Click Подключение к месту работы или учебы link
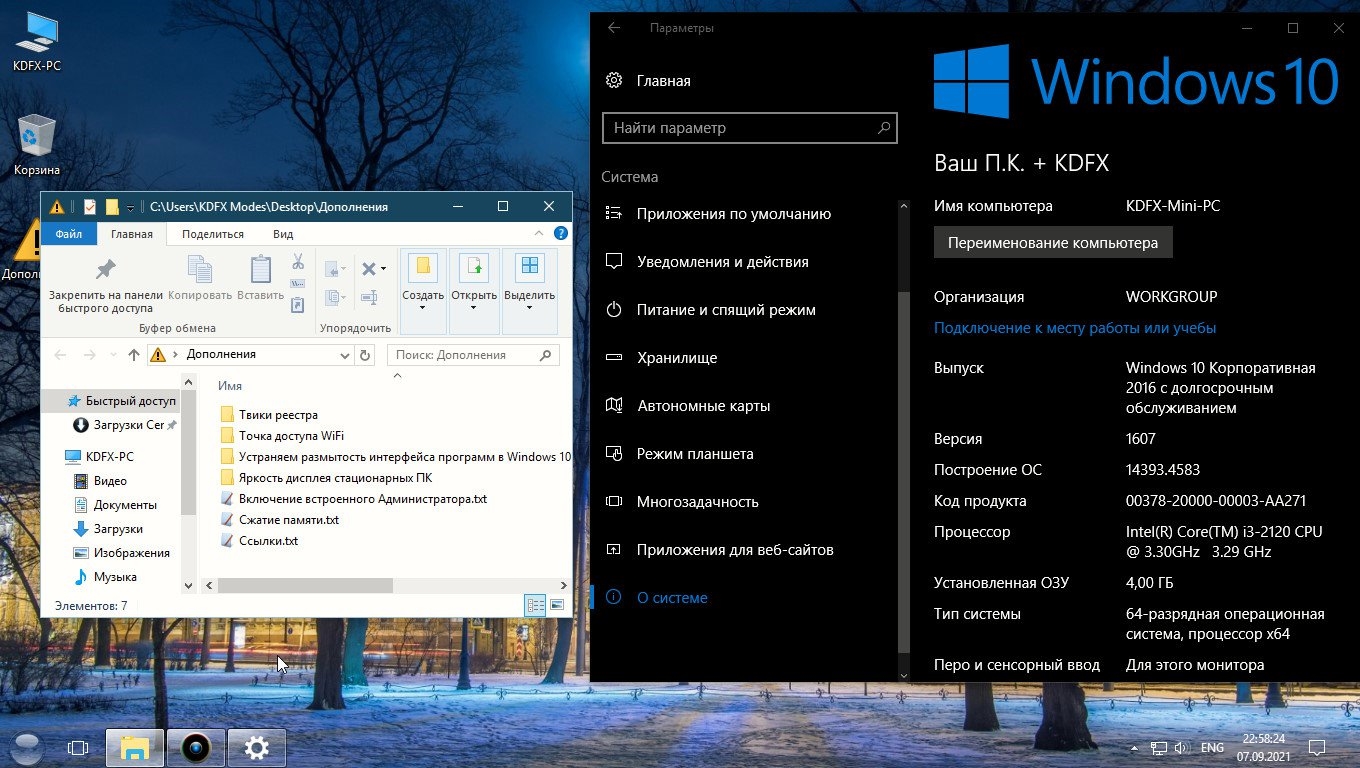Viewport: 1360px width, 768px height. (x=1075, y=328)
